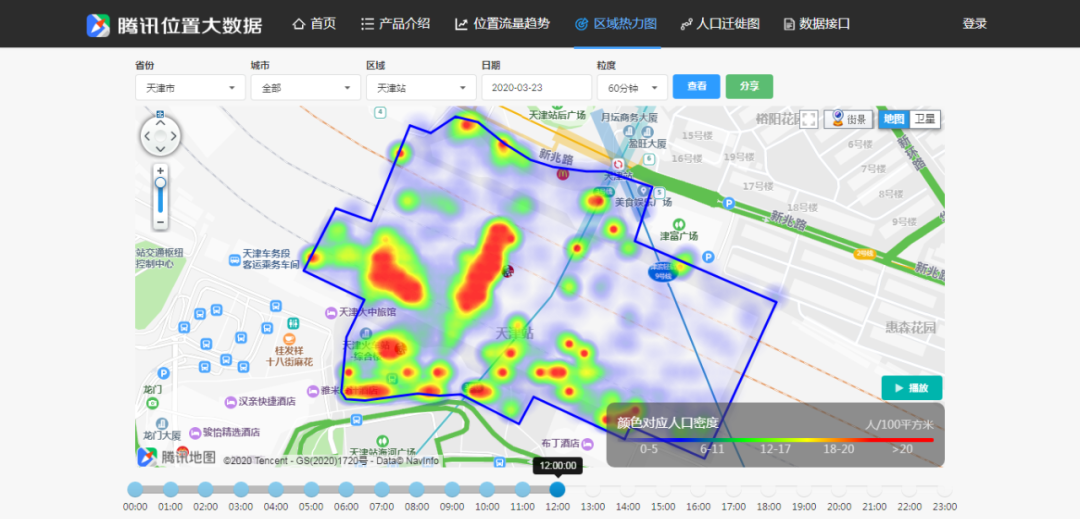Pan the map down arrow
Image resolution: width=1080 pixels, height=519 pixels.
coord(160,149)
